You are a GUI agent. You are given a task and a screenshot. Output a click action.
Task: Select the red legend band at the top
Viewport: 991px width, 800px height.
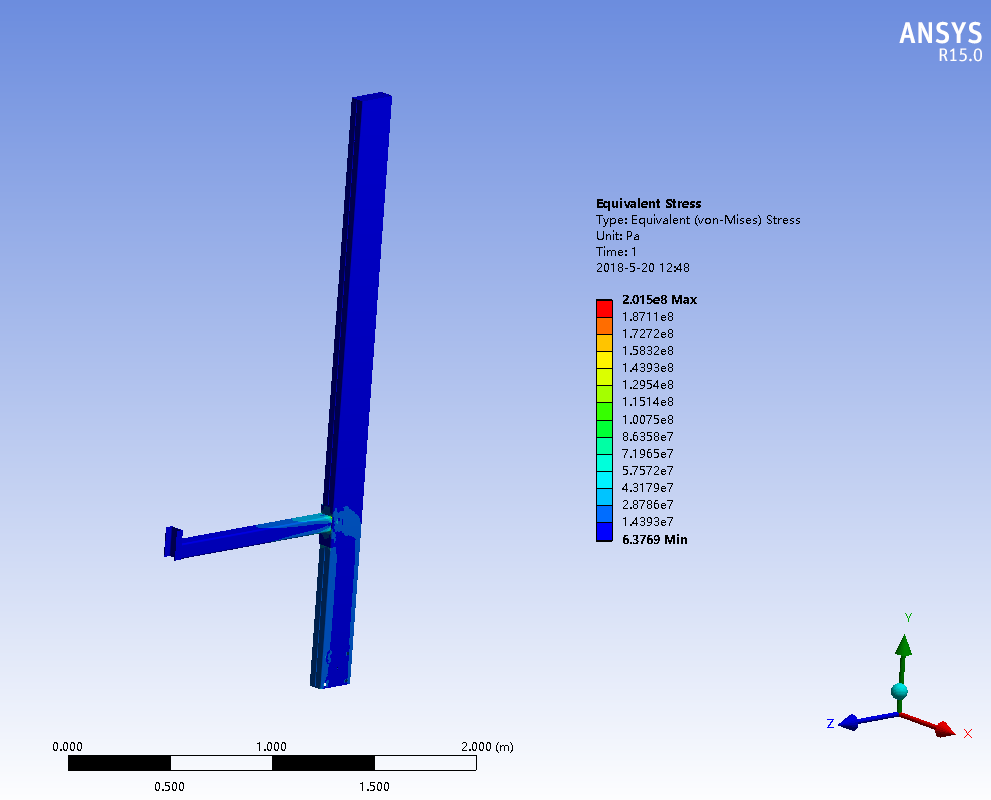click(604, 308)
